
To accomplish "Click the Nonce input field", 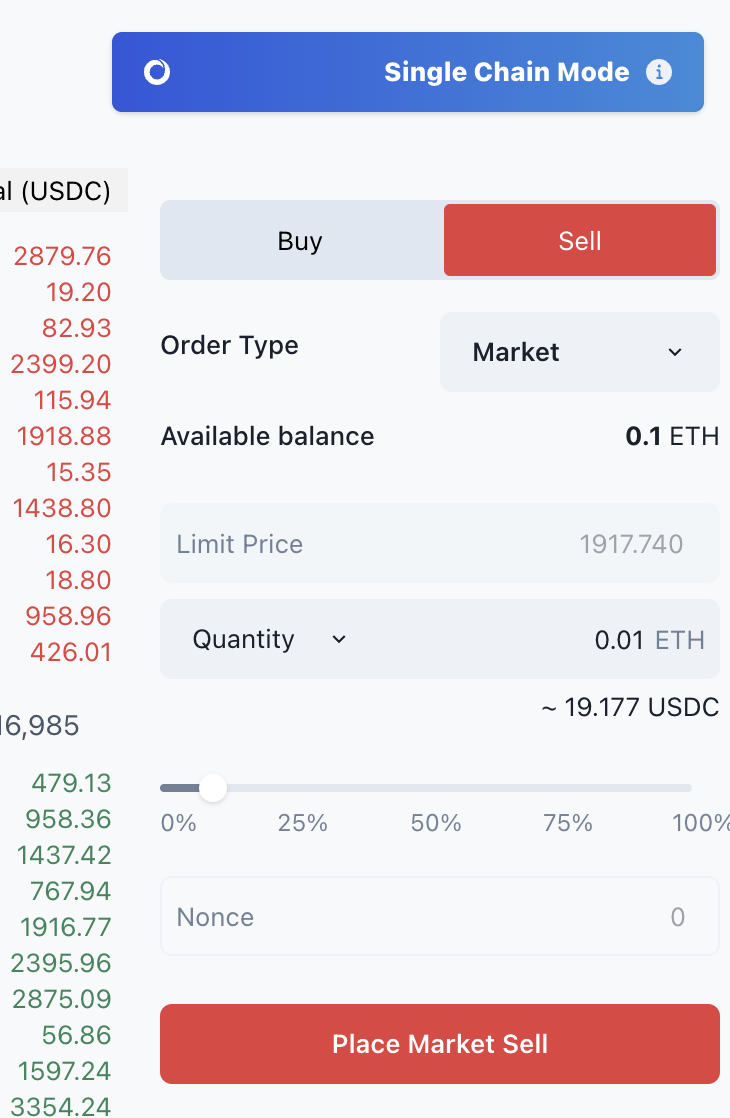I will coord(440,917).
